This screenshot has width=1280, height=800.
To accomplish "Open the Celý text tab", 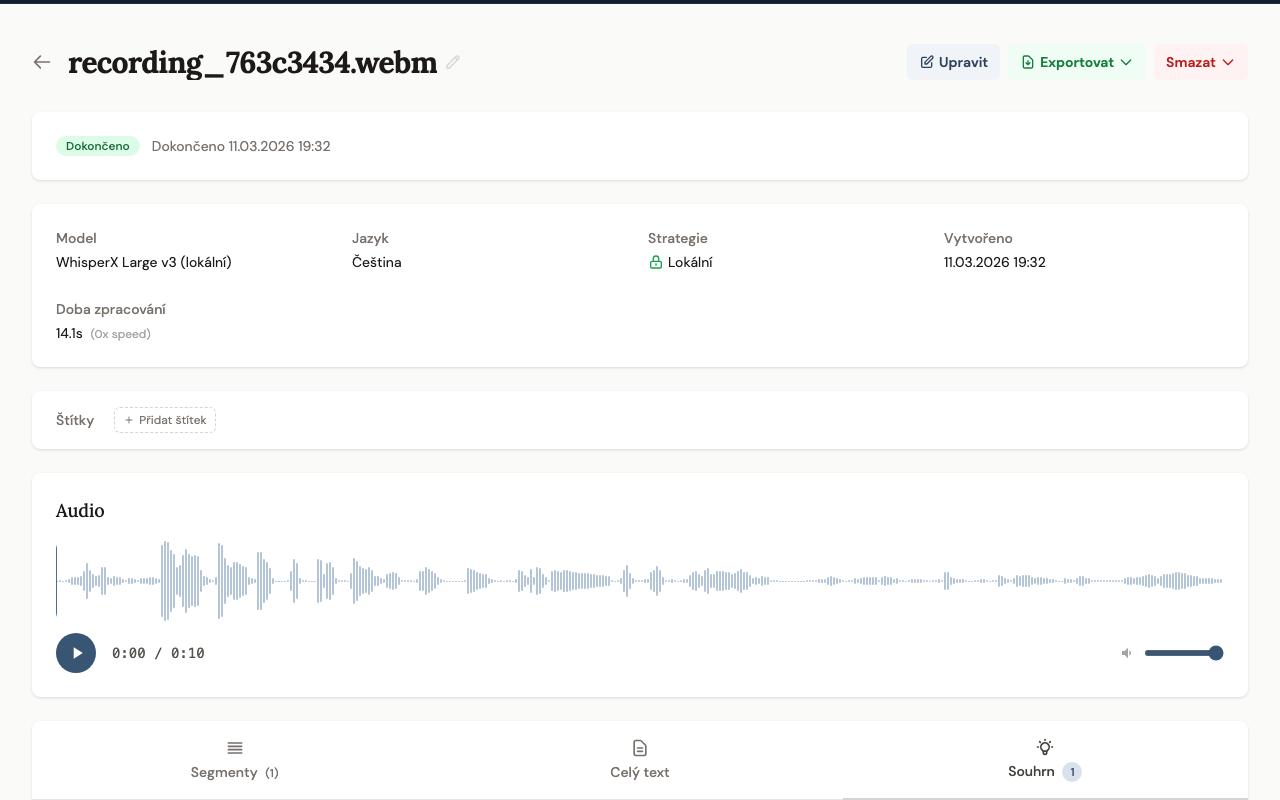I will click(x=640, y=761).
